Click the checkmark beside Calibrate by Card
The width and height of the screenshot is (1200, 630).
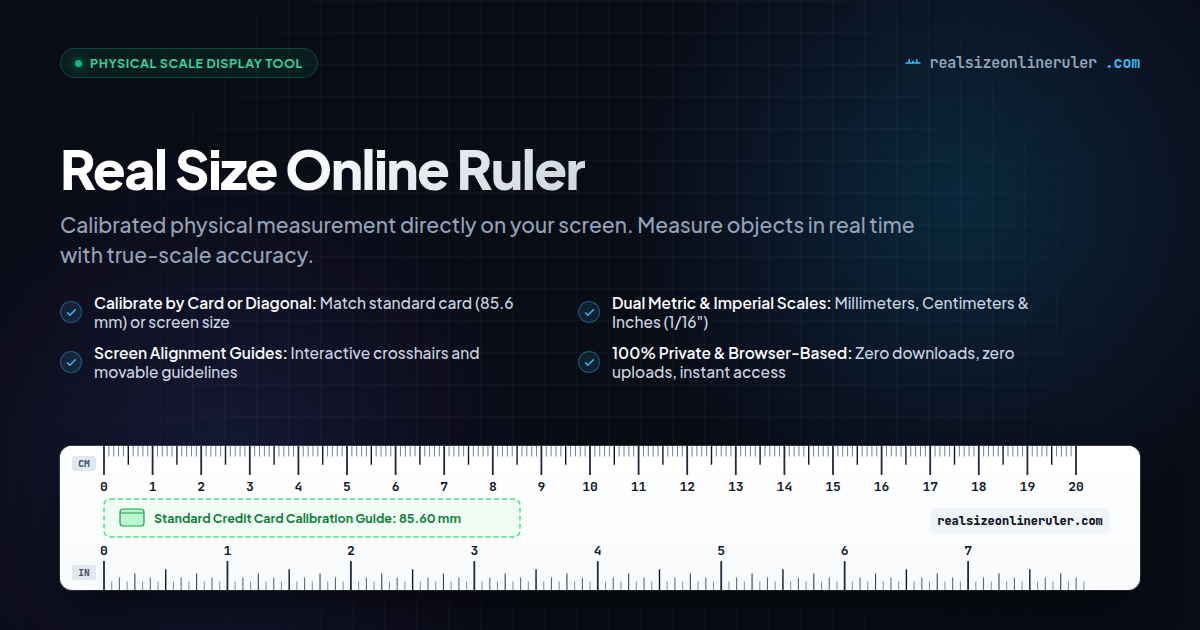pos(71,312)
